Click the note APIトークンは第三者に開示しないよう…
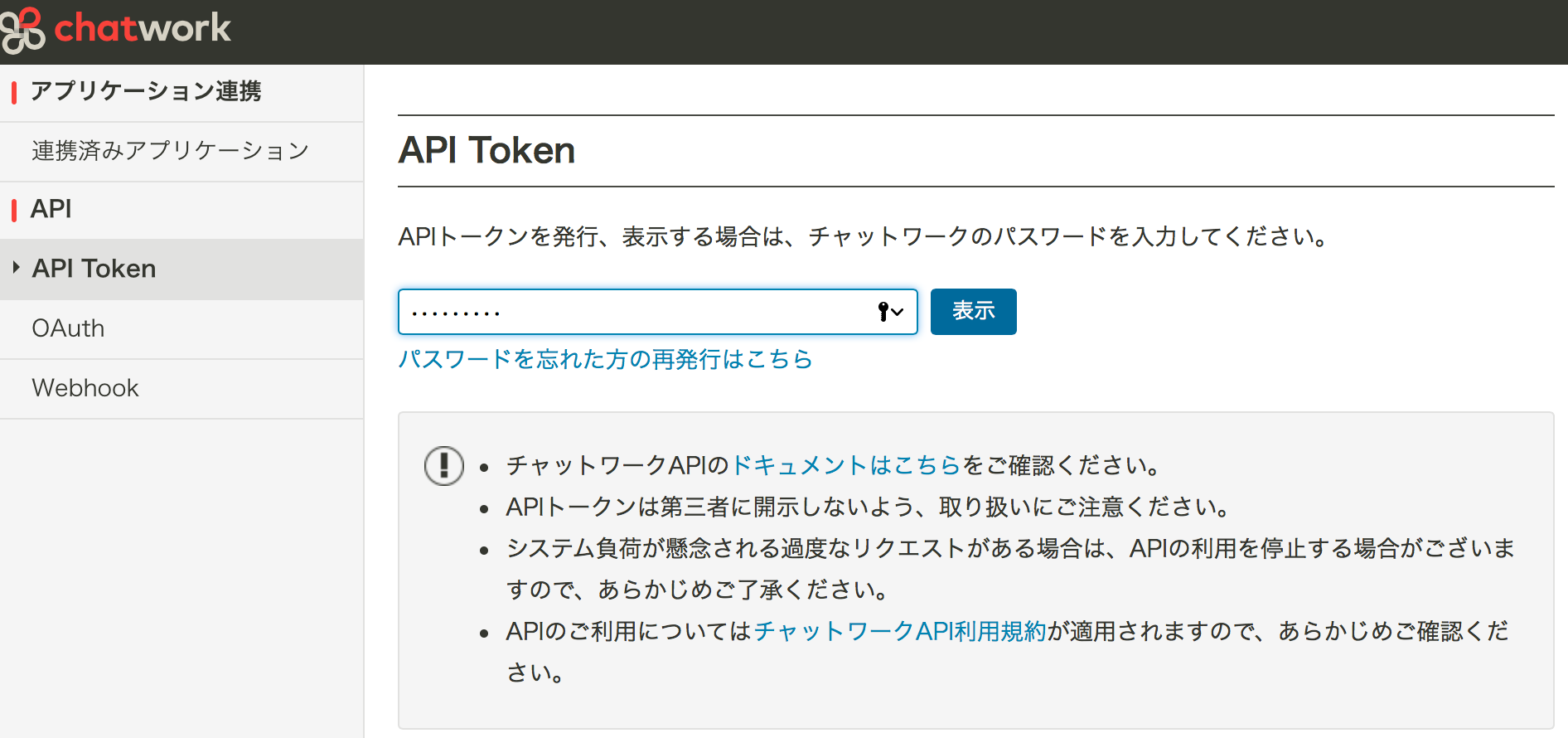1568x738 pixels. coord(868,507)
